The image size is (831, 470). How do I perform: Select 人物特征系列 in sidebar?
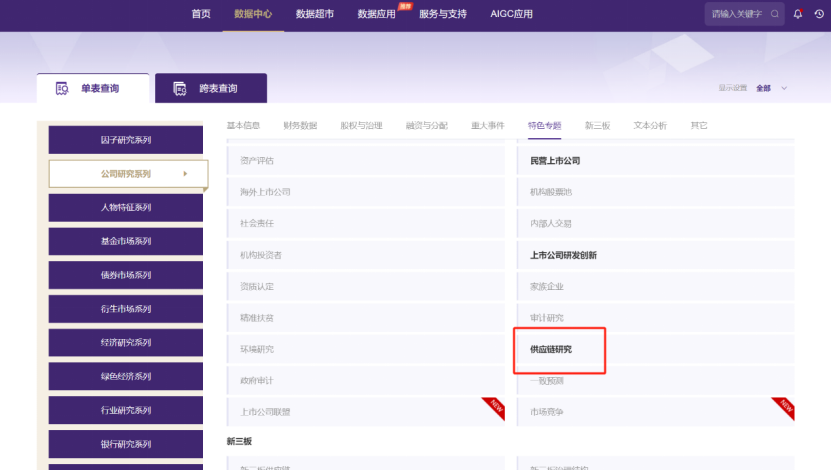coord(126,208)
